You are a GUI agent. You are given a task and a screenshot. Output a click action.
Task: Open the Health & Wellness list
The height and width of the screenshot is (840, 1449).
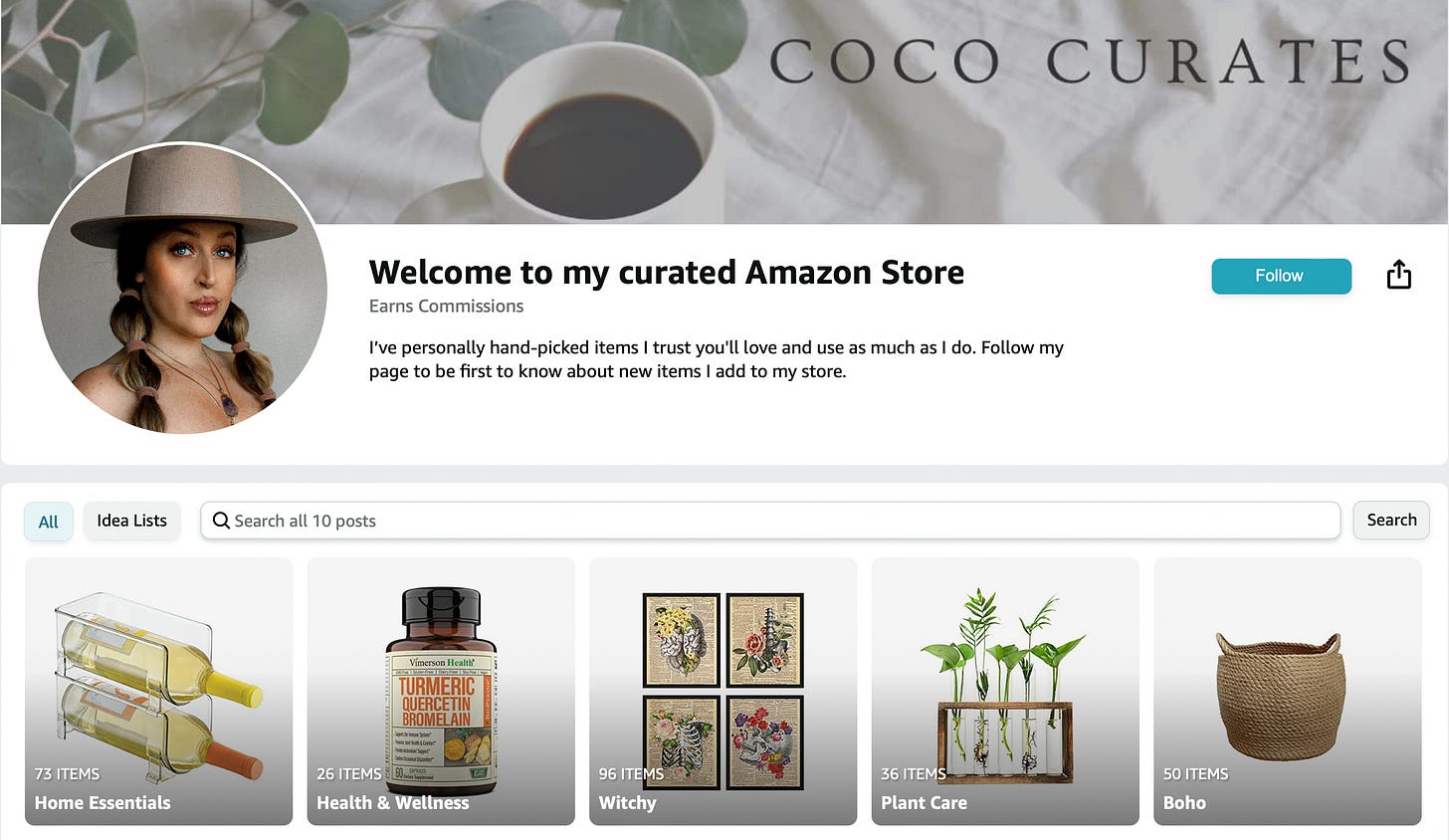pos(441,692)
